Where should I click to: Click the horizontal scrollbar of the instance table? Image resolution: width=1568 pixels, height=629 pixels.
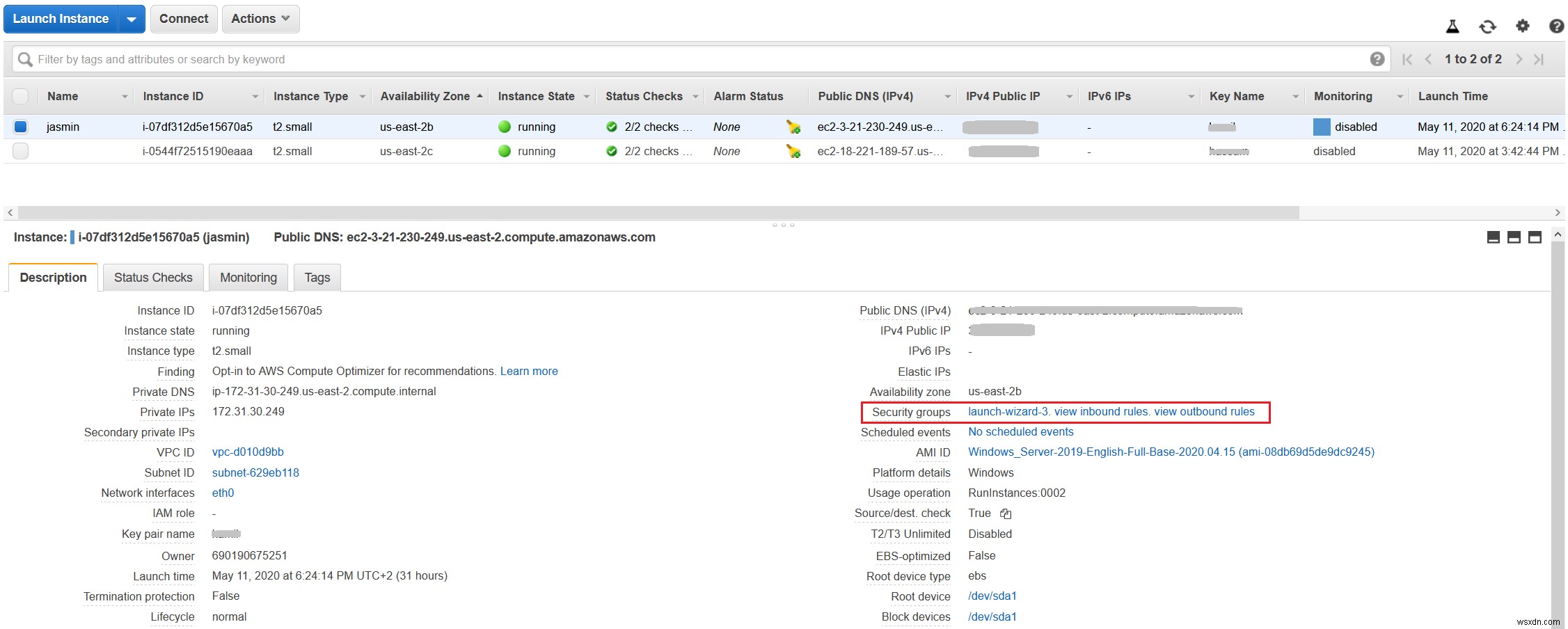pyautogui.click(x=658, y=212)
